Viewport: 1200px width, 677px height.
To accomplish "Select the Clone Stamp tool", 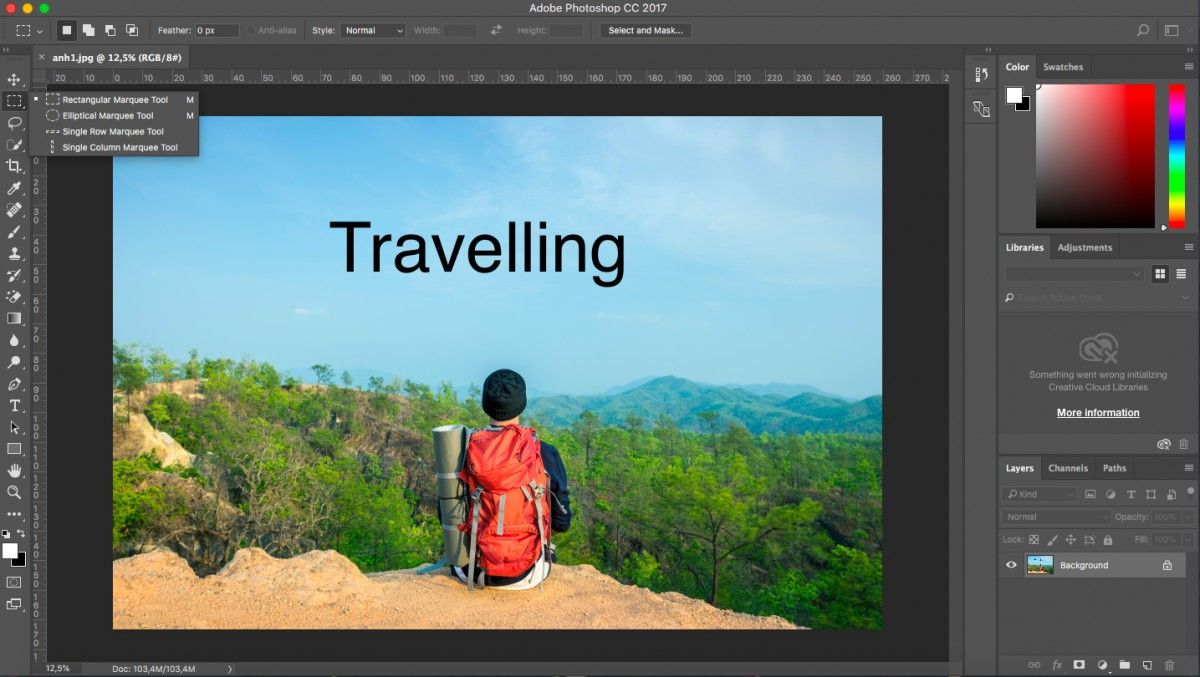I will click(x=14, y=253).
